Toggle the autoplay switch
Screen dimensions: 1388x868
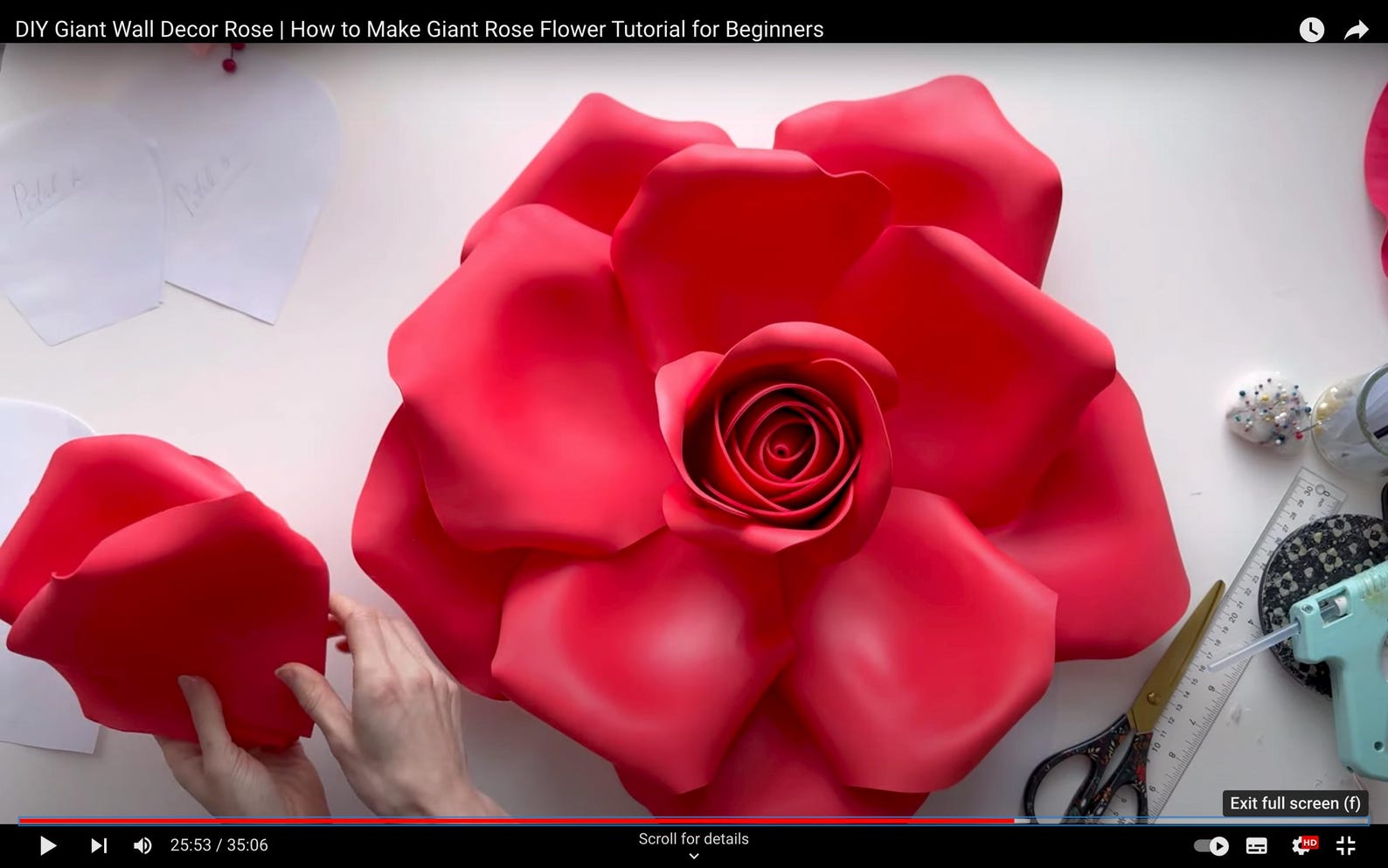point(1211,845)
